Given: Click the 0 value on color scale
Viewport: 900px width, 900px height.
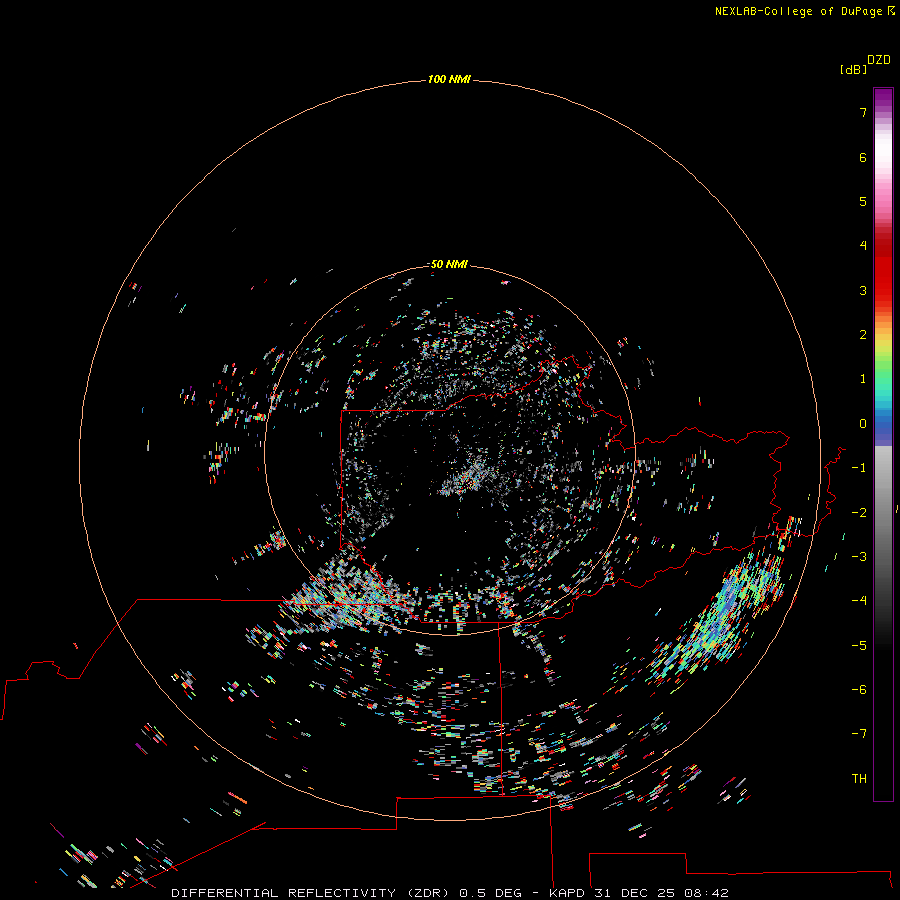Looking at the screenshot, I should 863,424.
